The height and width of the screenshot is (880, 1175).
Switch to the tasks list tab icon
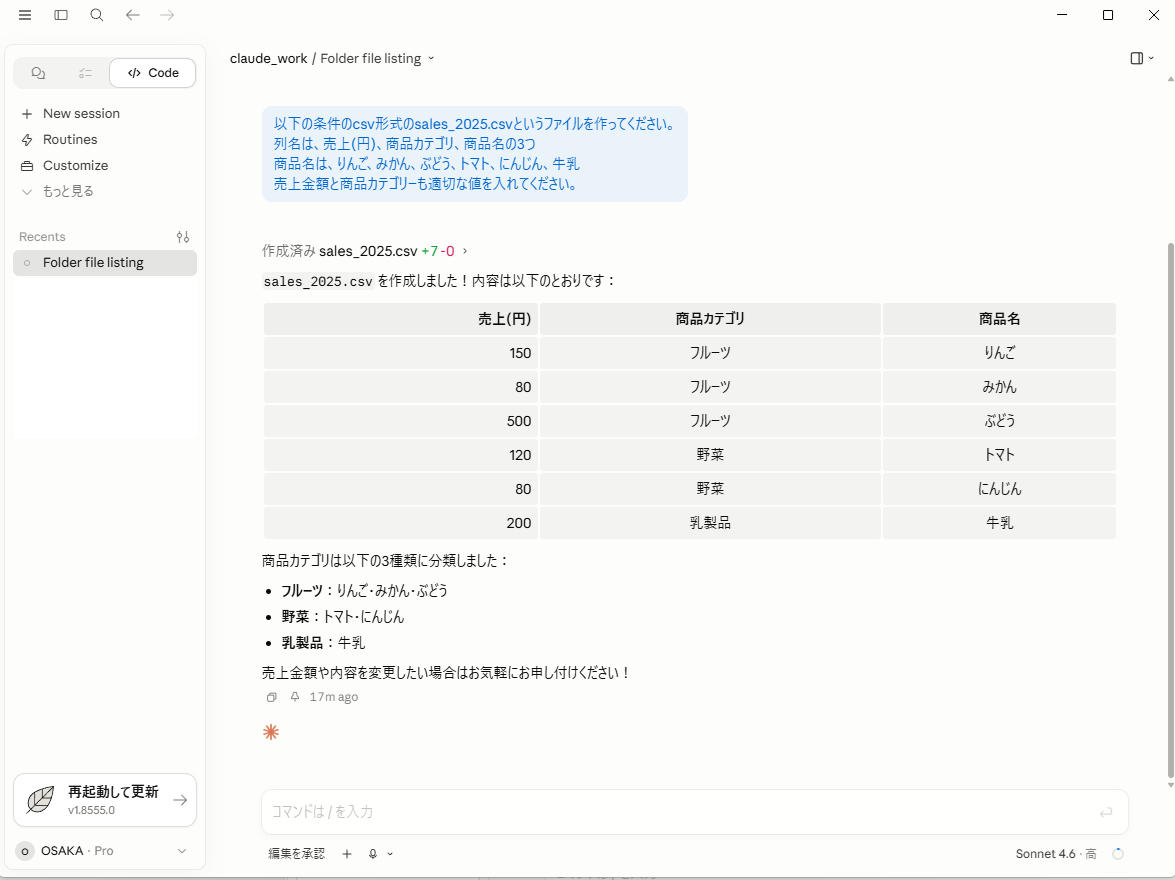coord(85,73)
